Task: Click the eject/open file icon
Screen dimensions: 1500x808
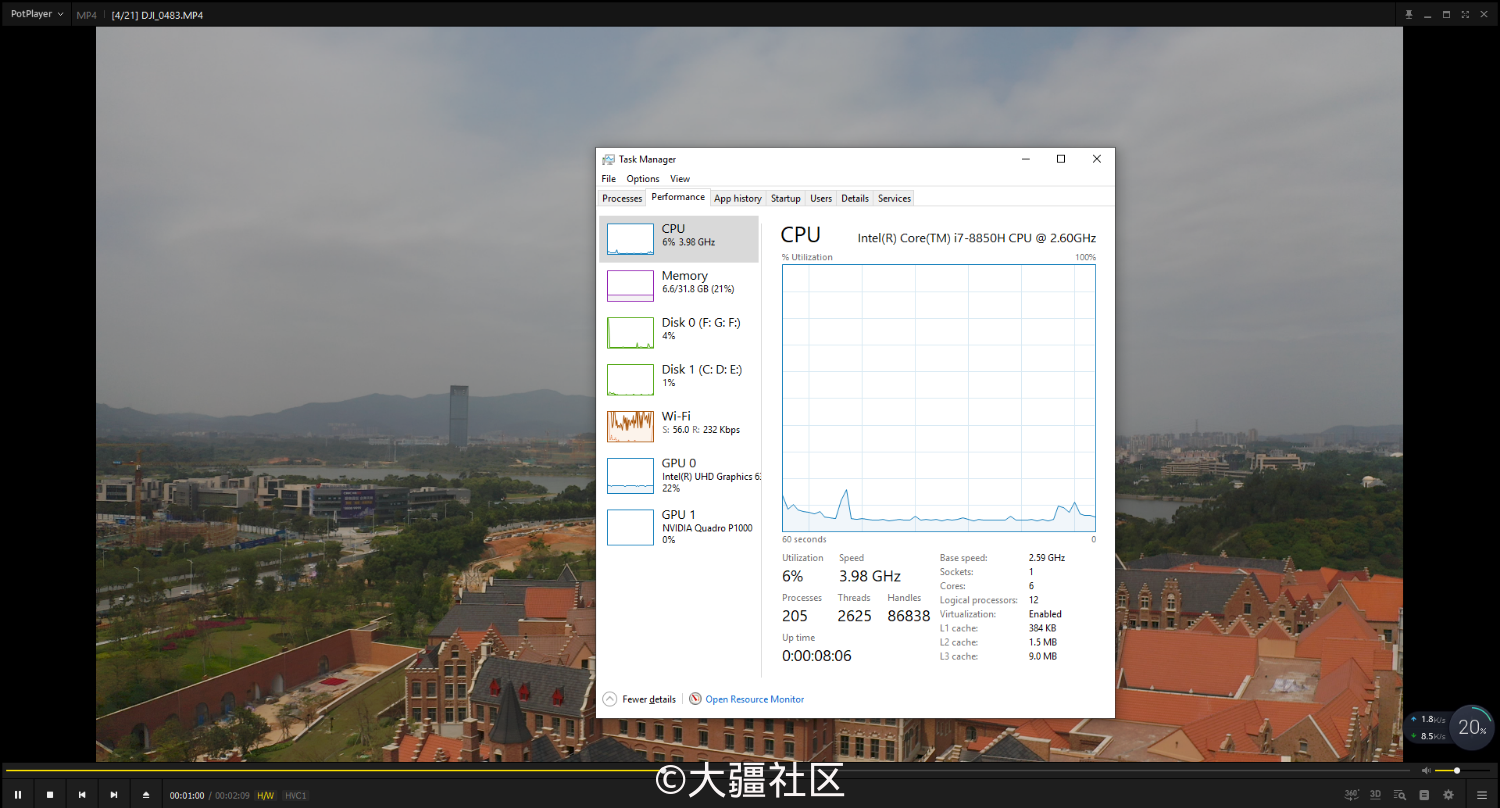Action: (x=146, y=795)
